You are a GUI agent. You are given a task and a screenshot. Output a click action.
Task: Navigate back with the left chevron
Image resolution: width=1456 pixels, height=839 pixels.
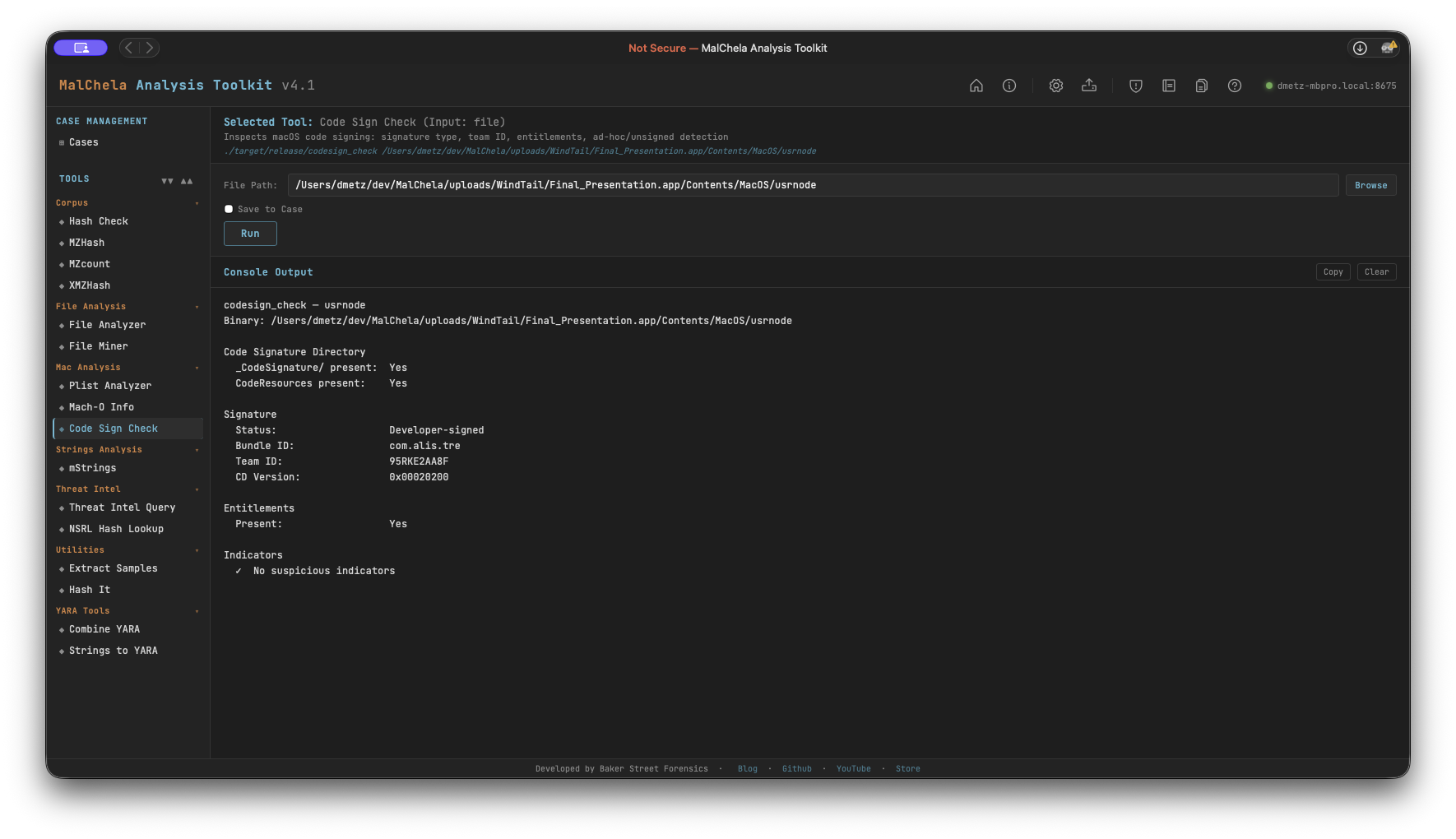click(x=129, y=48)
